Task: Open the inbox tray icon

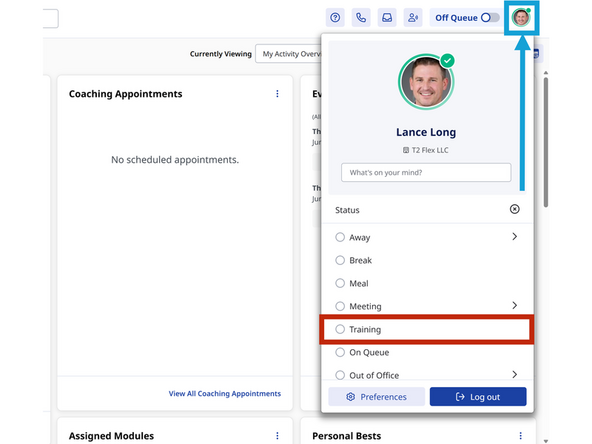Action: 387,18
